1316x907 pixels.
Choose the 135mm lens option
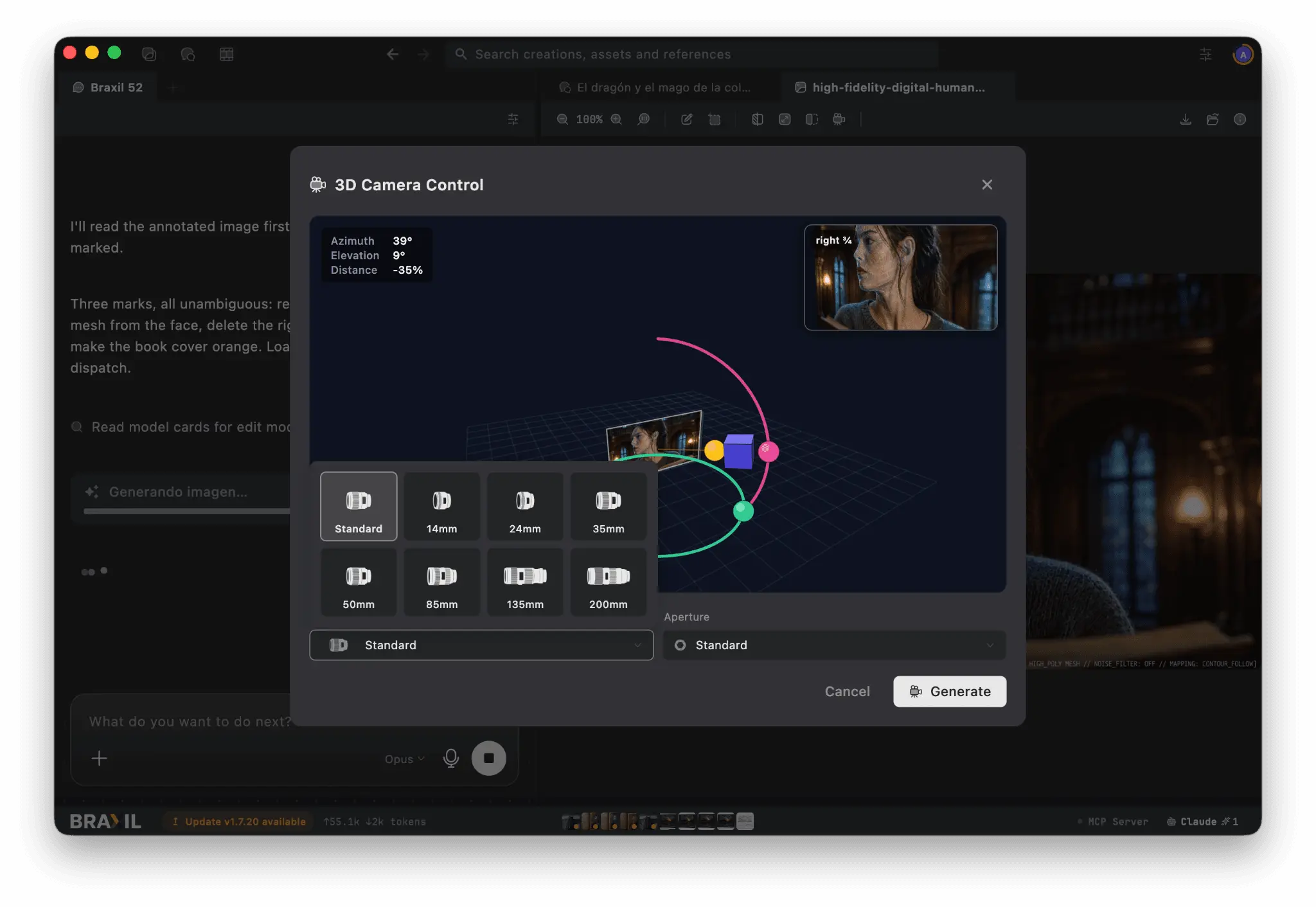[x=525, y=582]
